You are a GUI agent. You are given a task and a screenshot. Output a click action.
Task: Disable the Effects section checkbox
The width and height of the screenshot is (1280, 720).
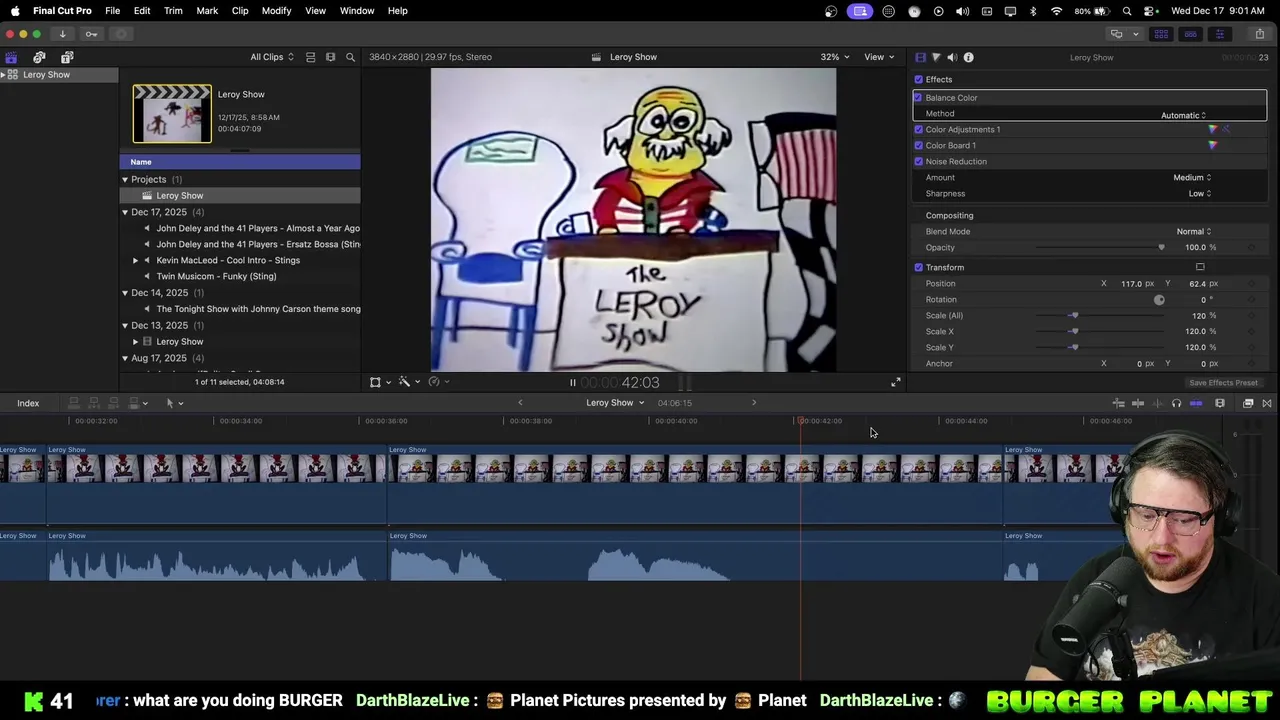[918, 79]
